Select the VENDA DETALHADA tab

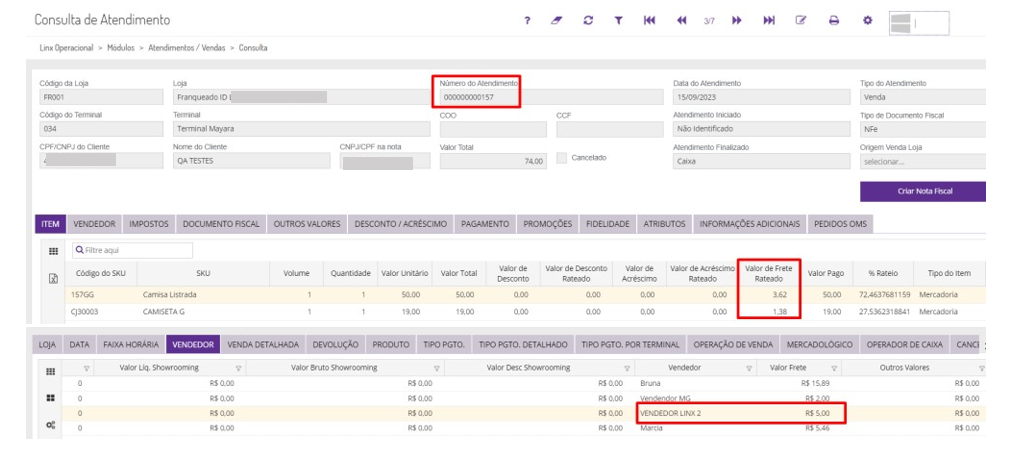263,344
